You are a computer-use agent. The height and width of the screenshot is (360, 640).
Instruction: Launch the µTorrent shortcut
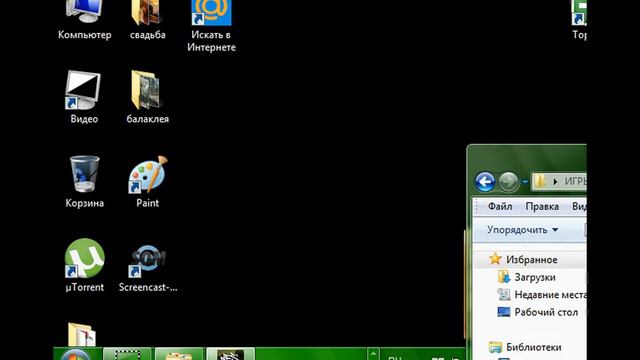click(x=84, y=265)
